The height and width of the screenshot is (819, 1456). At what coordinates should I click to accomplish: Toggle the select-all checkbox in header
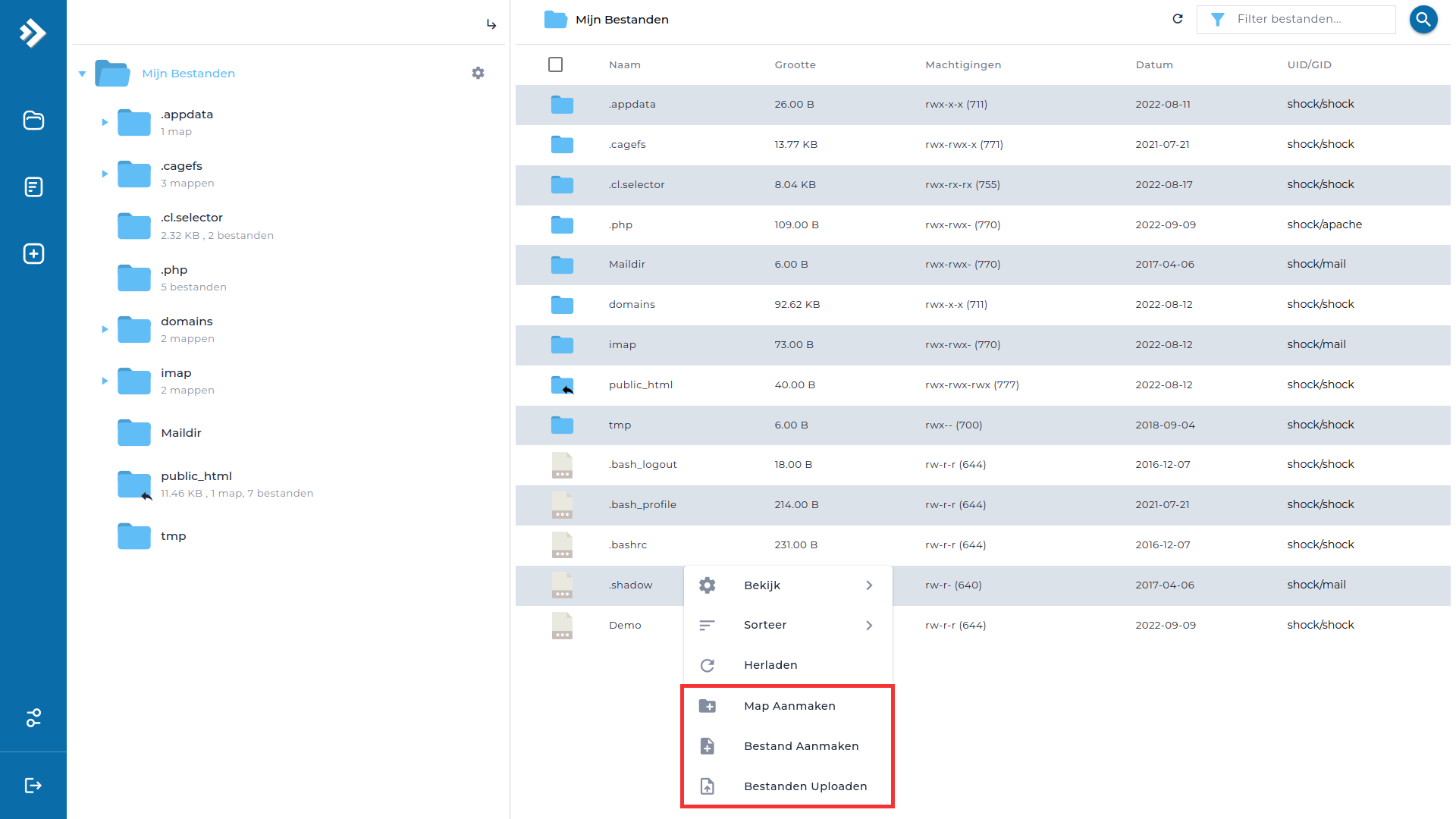pos(555,64)
